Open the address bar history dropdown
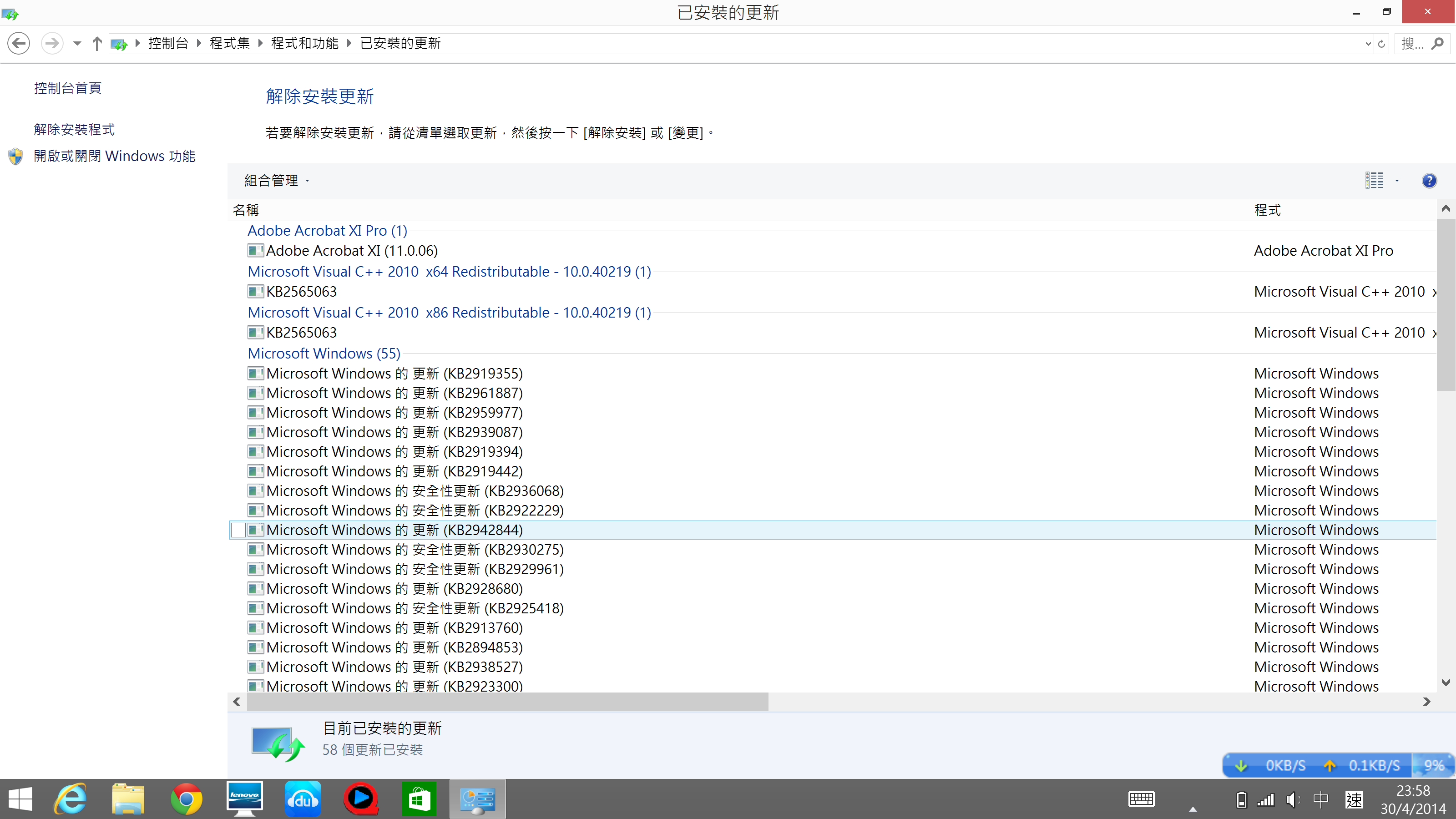This screenshot has width=1456, height=819. (1368, 44)
